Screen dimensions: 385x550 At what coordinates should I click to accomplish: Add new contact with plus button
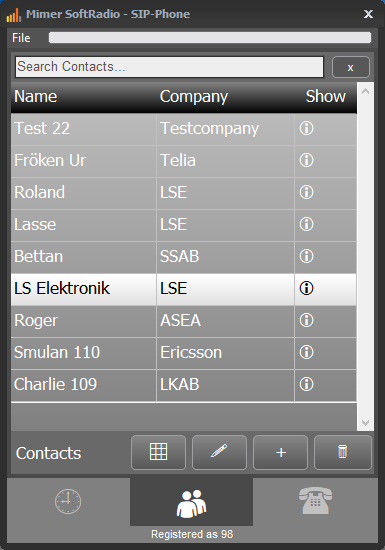pos(281,452)
